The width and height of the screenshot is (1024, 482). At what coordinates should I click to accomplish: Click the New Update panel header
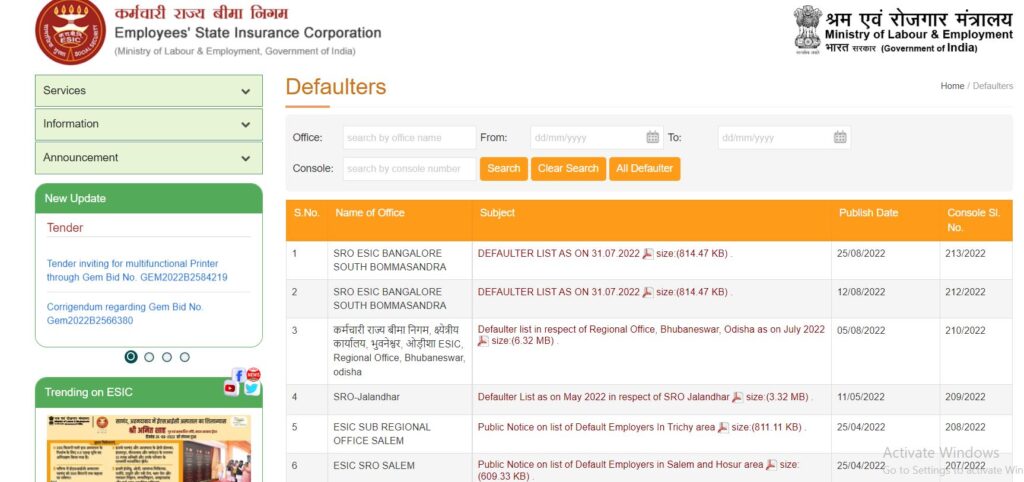[149, 199]
